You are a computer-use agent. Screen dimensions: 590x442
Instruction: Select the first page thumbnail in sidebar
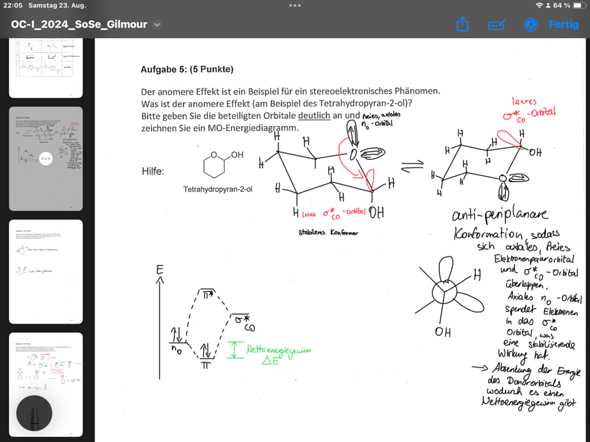46,68
